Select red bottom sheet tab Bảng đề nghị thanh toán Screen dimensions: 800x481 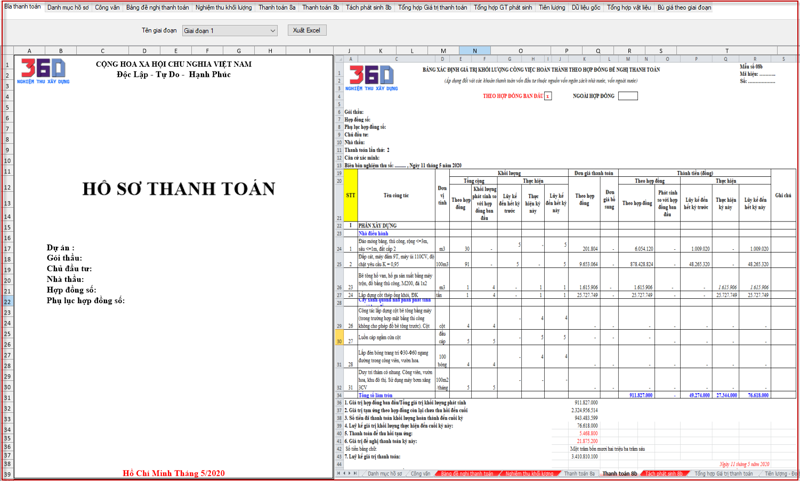coord(467,474)
